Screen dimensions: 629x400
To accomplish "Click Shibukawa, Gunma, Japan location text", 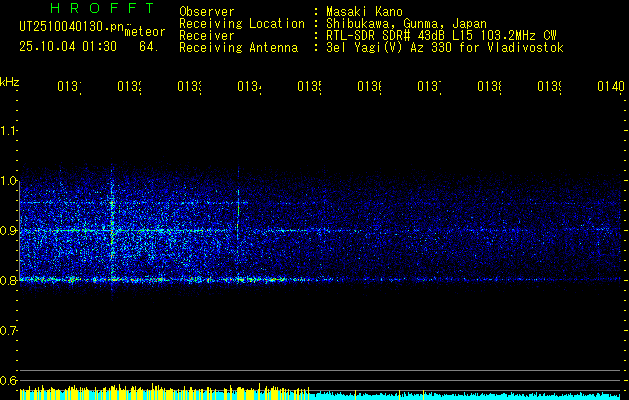I will (406, 24).
